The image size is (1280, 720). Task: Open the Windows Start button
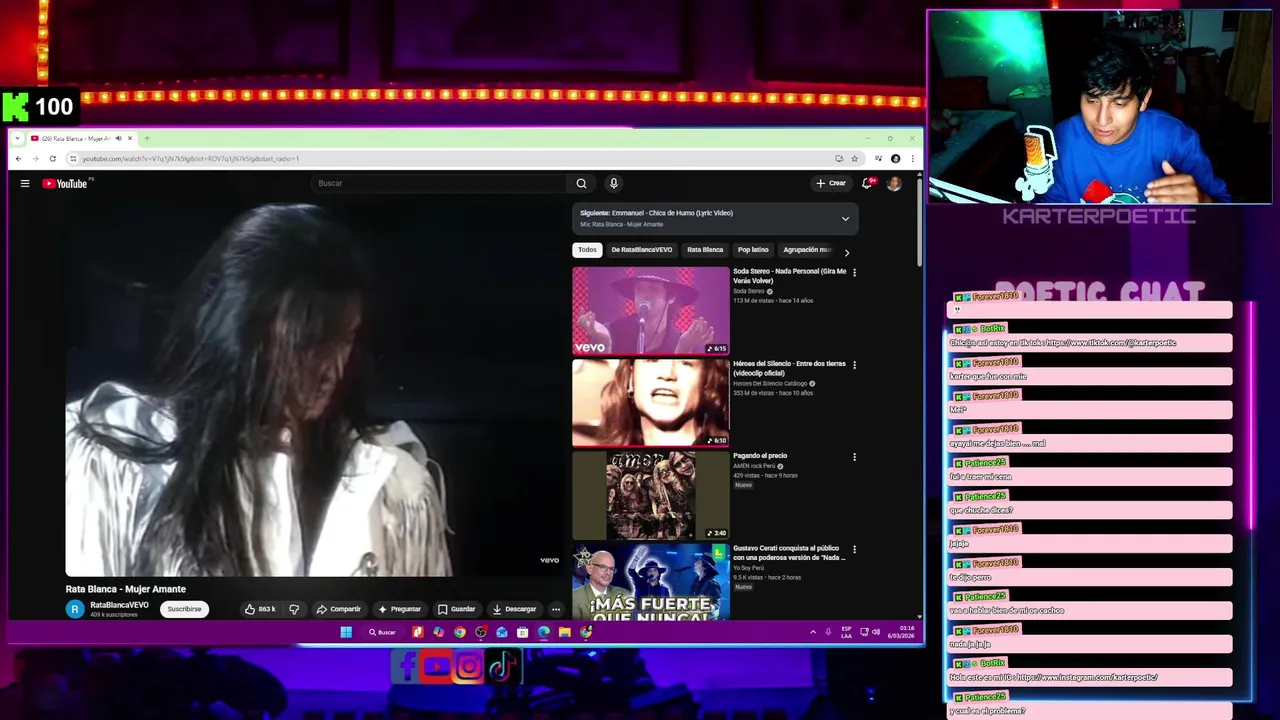point(346,632)
